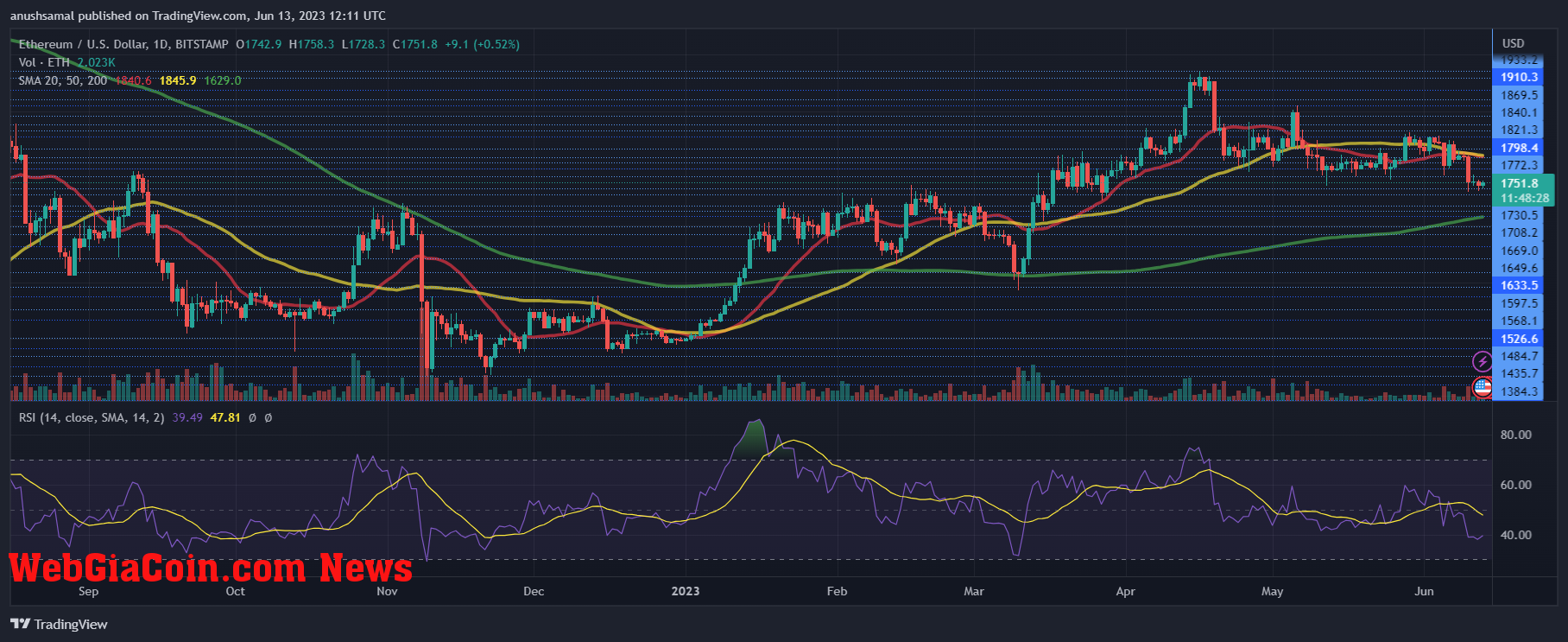Click the highlighted price level 1633.5
The height and width of the screenshot is (642, 1568).
pyautogui.click(x=1519, y=285)
